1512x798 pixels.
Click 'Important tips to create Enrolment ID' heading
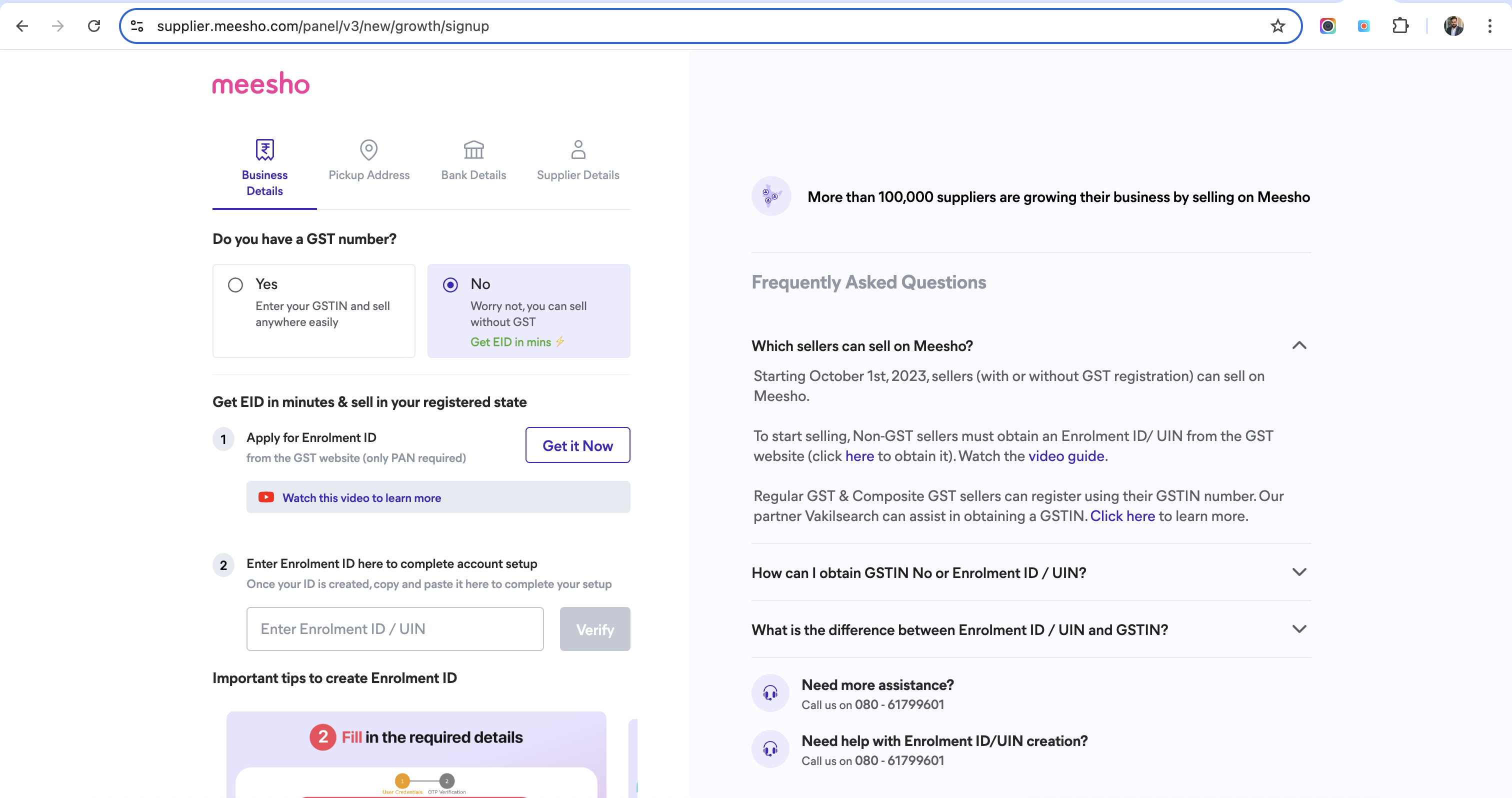pyautogui.click(x=334, y=677)
